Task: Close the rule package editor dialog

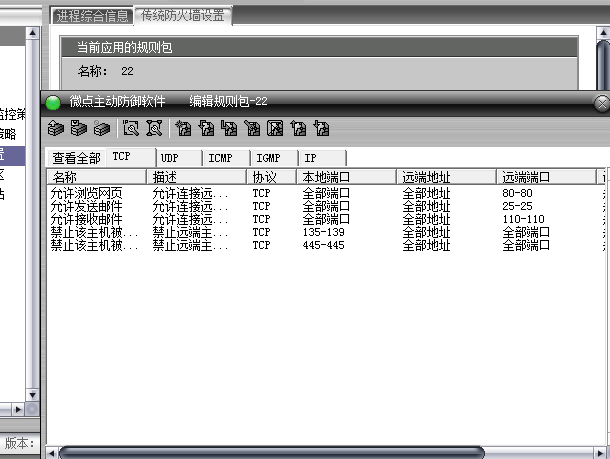Action: click(x=602, y=103)
